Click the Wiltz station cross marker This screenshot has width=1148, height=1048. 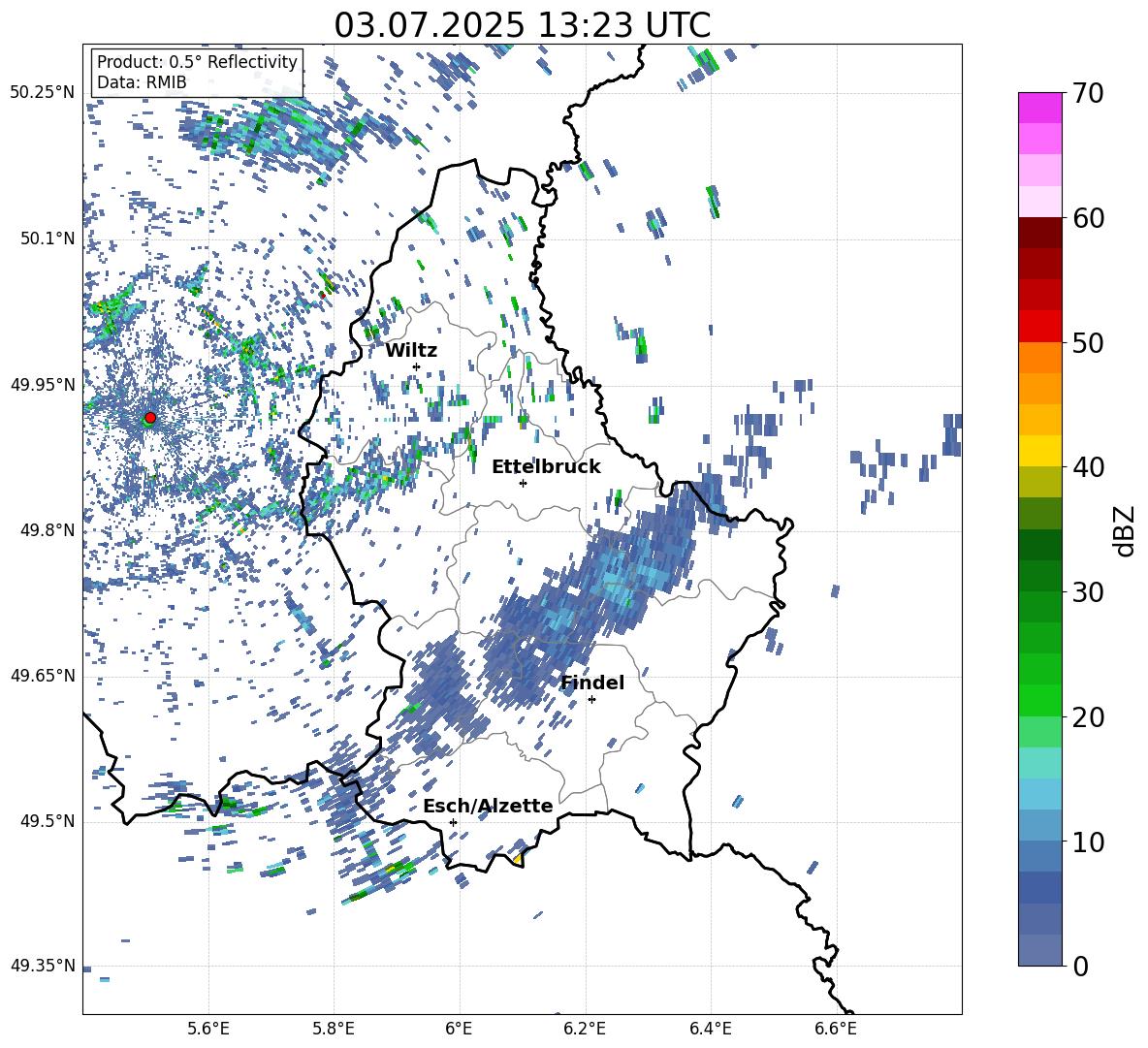coord(417,366)
